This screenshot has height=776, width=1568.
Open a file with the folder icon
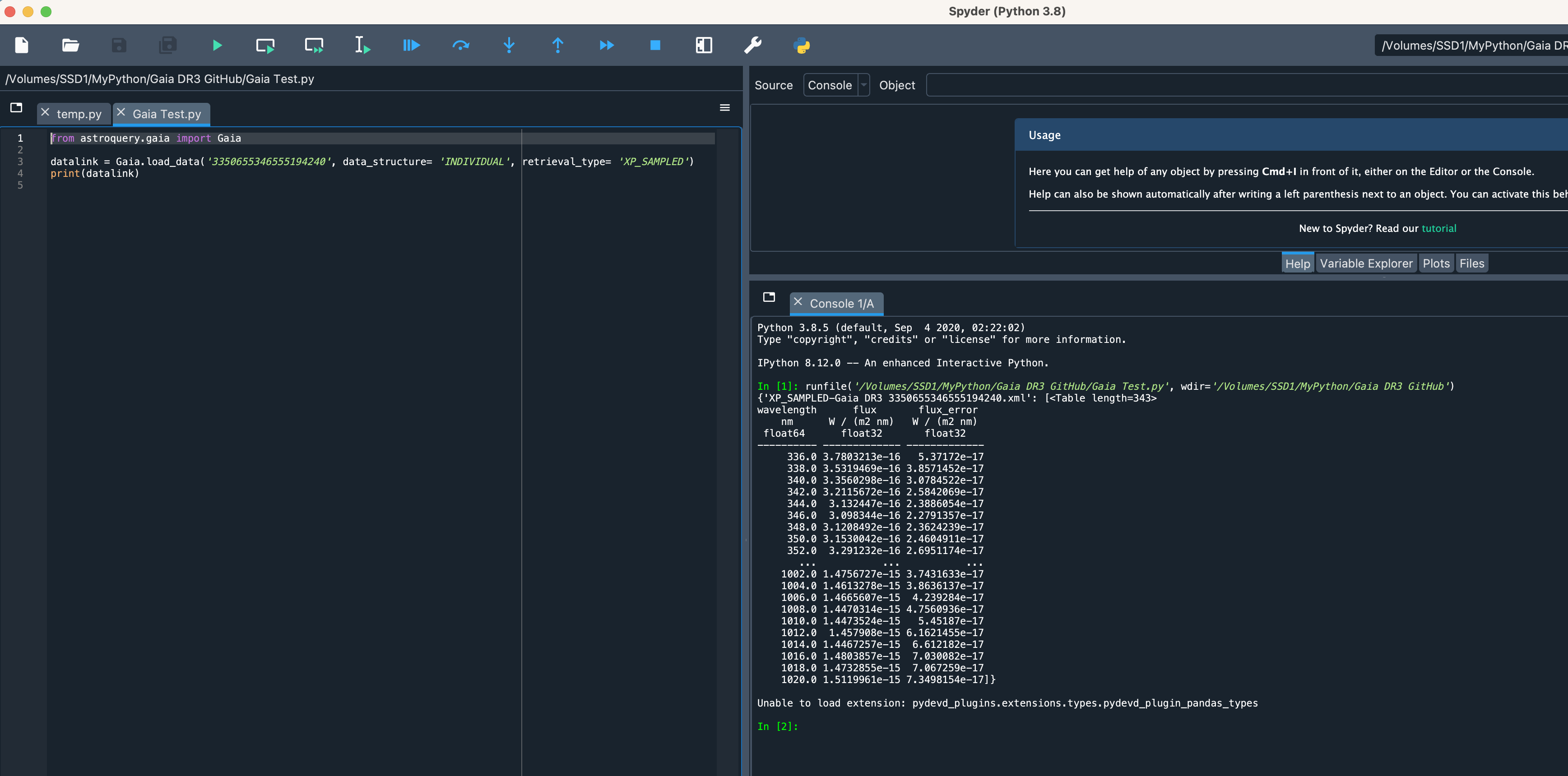70,45
